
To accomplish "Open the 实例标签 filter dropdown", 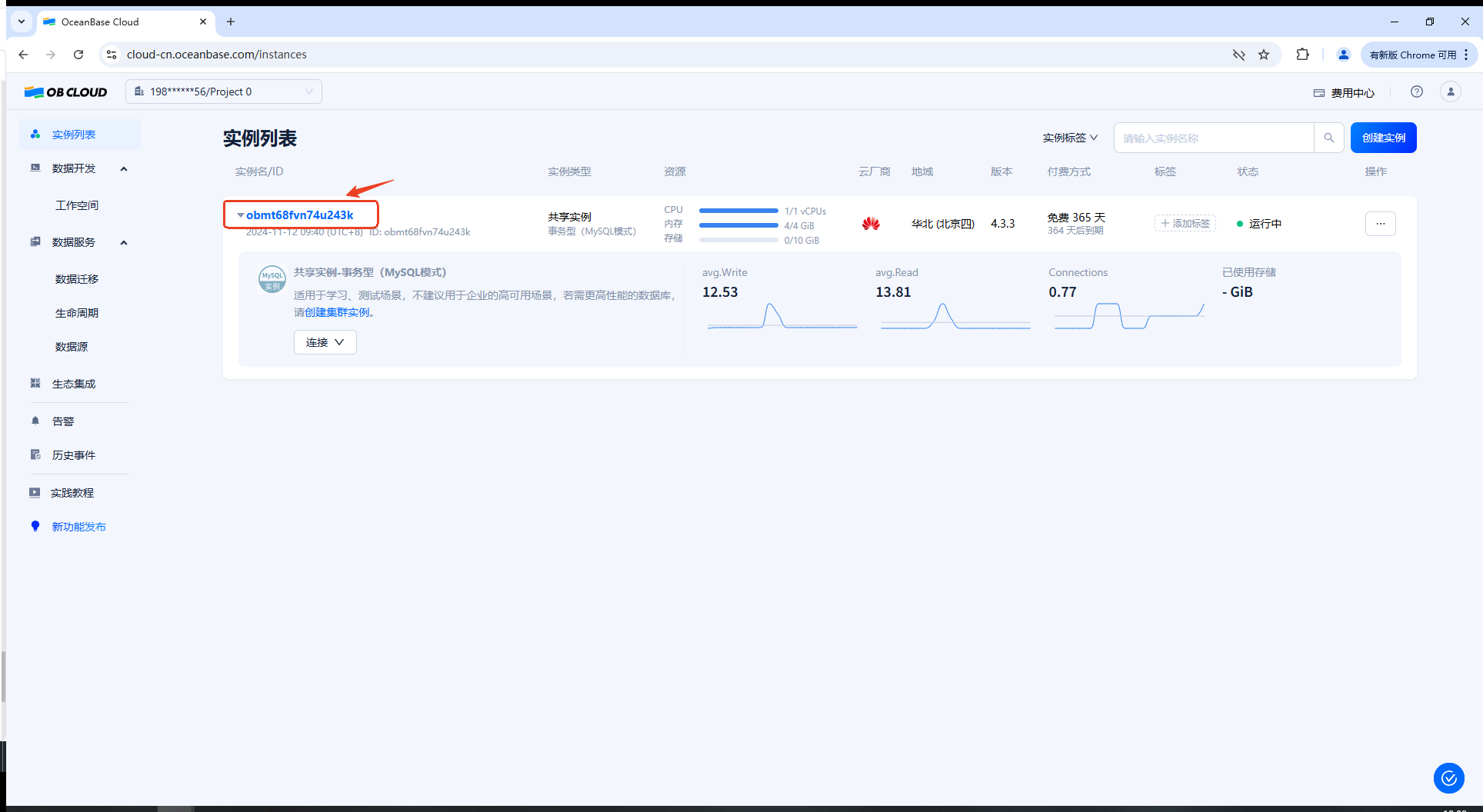I will [1070, 138].
